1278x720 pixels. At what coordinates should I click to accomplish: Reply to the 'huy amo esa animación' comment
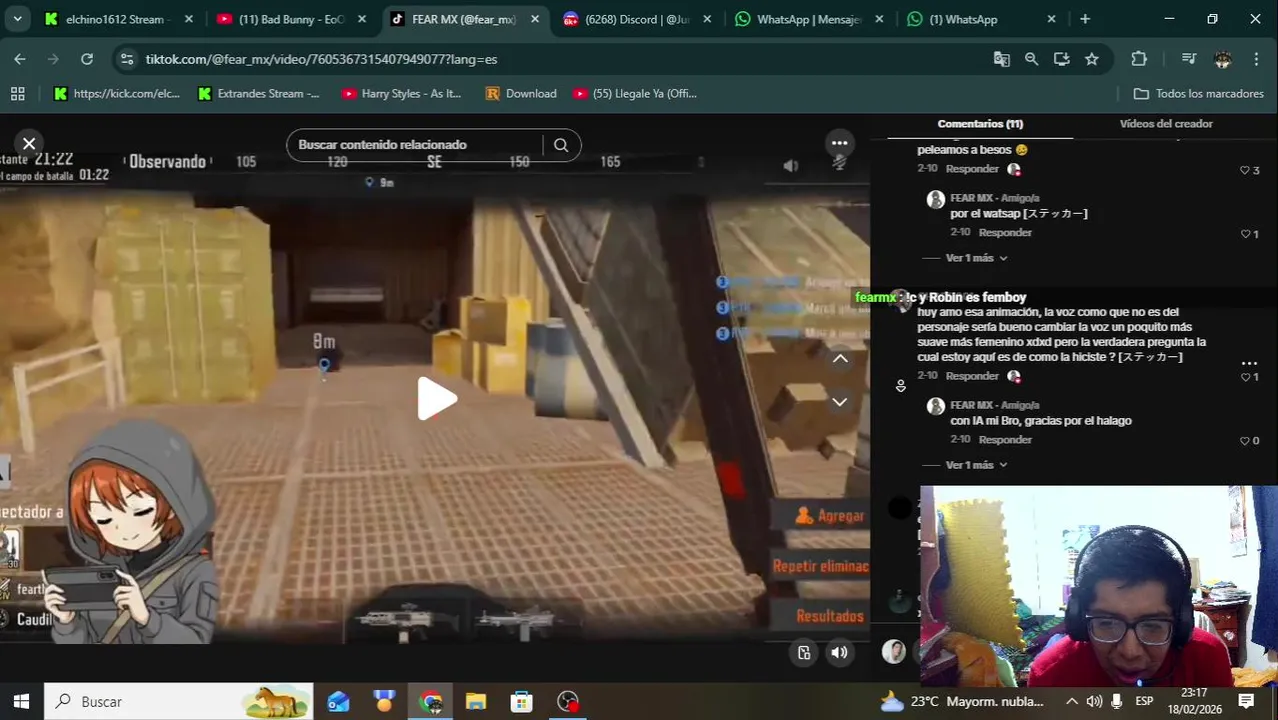972,376
